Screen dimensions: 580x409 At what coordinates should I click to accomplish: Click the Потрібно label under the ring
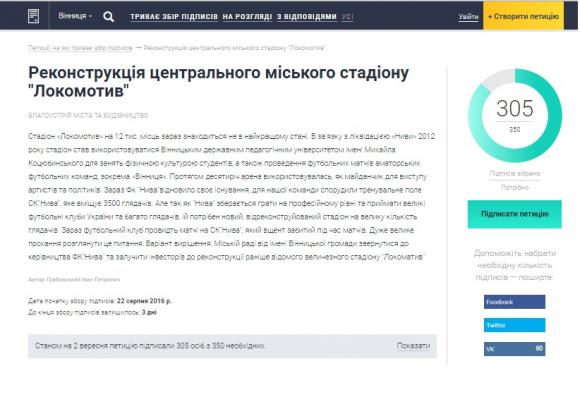tap(515, 187)
